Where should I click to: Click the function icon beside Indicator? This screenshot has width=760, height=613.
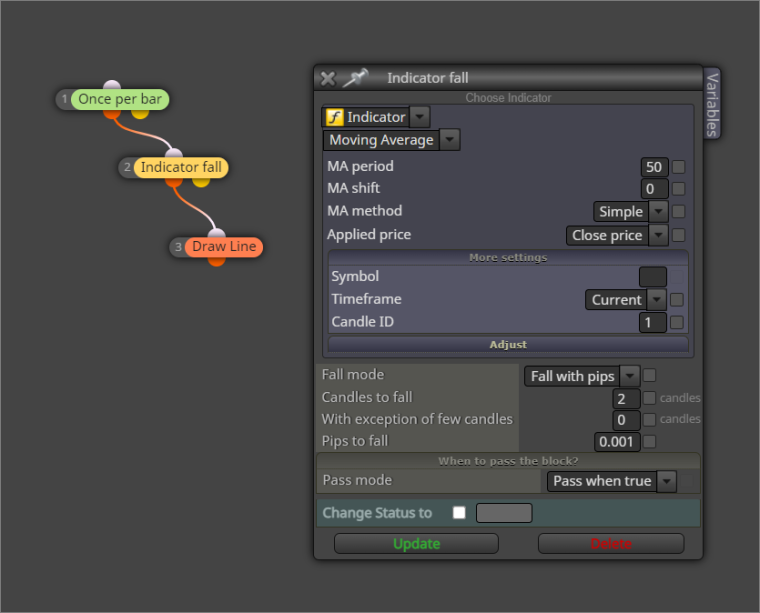pos(334,117)
